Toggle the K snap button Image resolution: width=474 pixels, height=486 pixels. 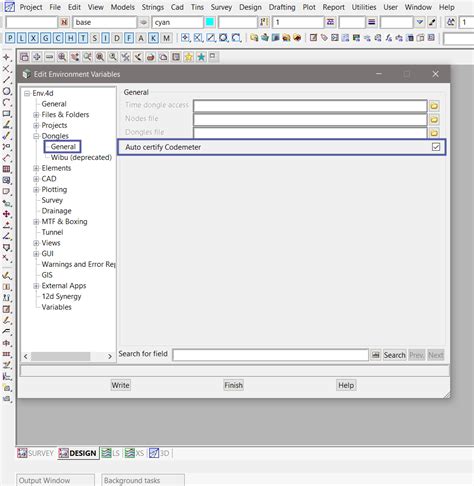pos(153,38)
